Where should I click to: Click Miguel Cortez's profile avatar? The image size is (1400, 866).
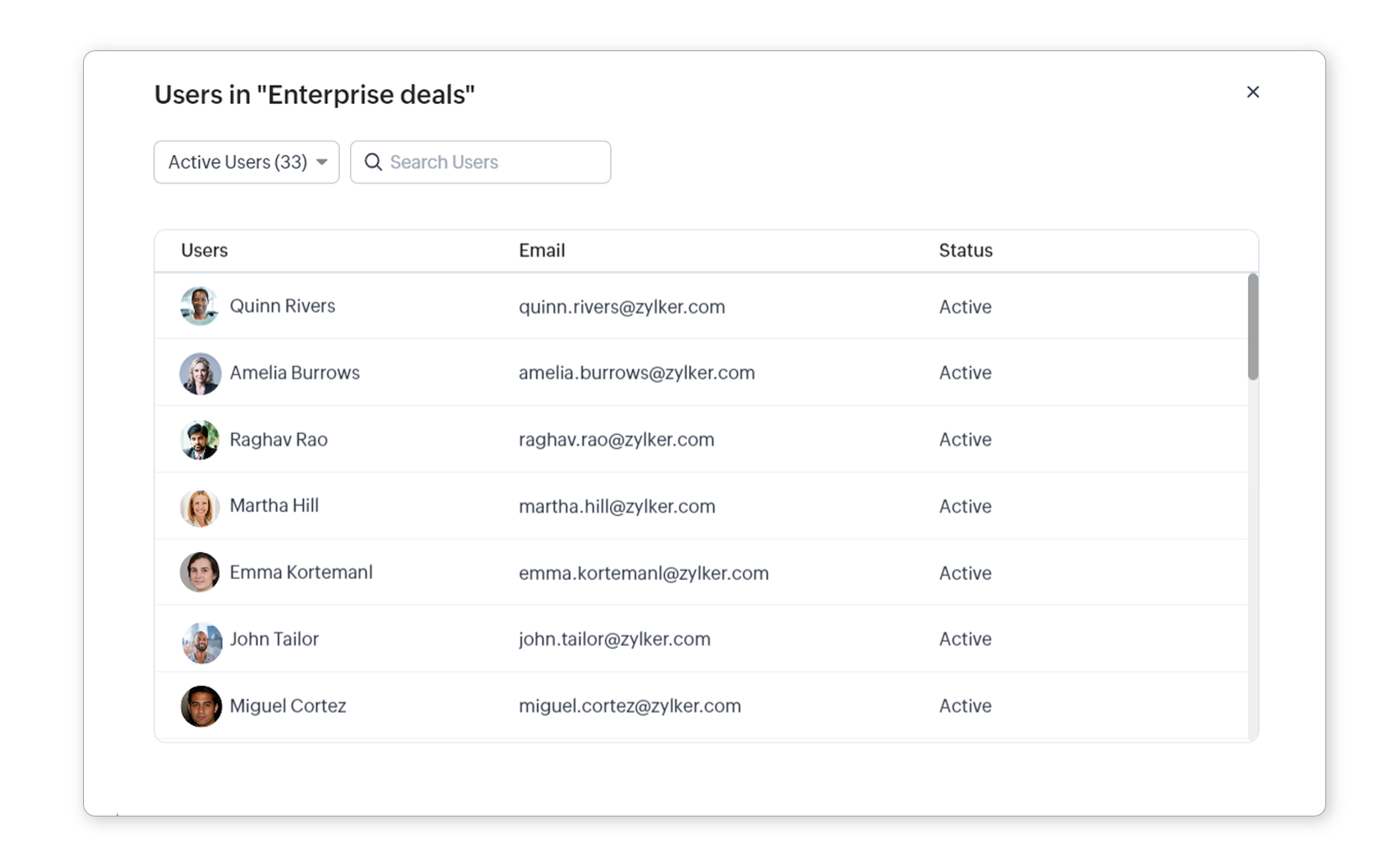[x=201, y=707]
